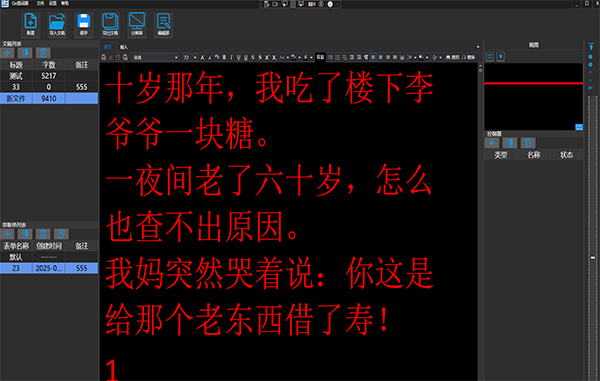Open the 文件 menu
Screen dimensions: 600x381
(40, 3)
